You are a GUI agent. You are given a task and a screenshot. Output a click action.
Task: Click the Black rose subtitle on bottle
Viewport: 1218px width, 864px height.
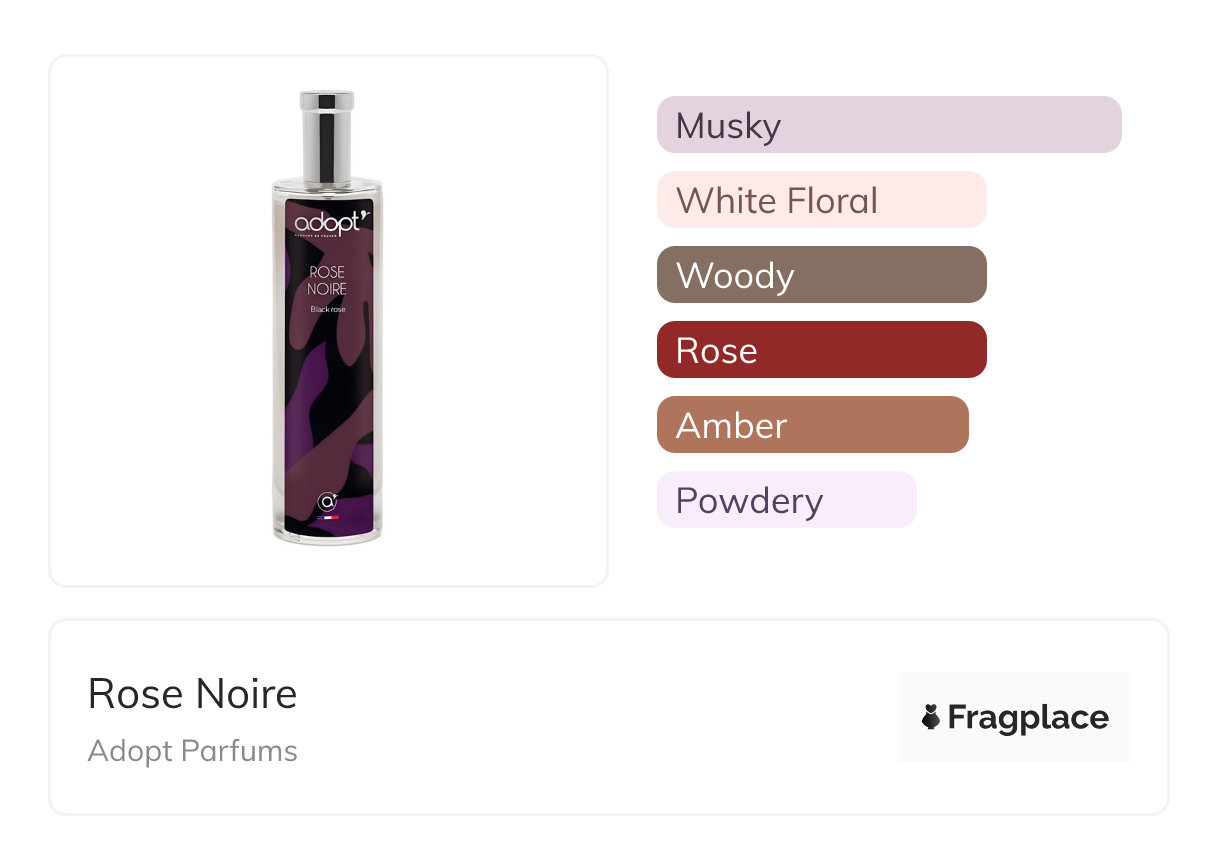click(x=328, y=309)
